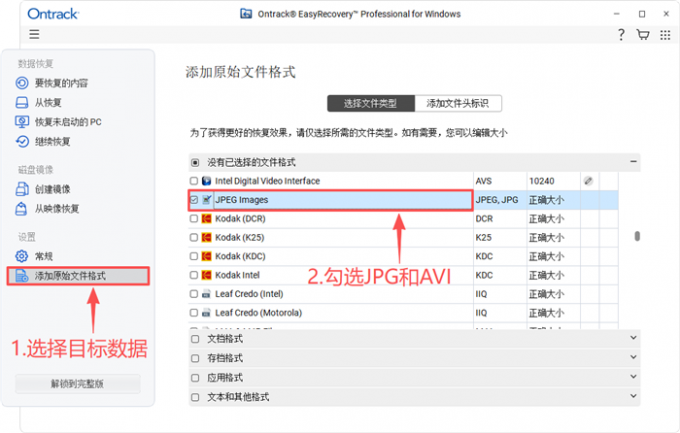Click the 添加原始文件格式 file icon
The width and height of the screenshot is (680, 433).
pos(22,276)
